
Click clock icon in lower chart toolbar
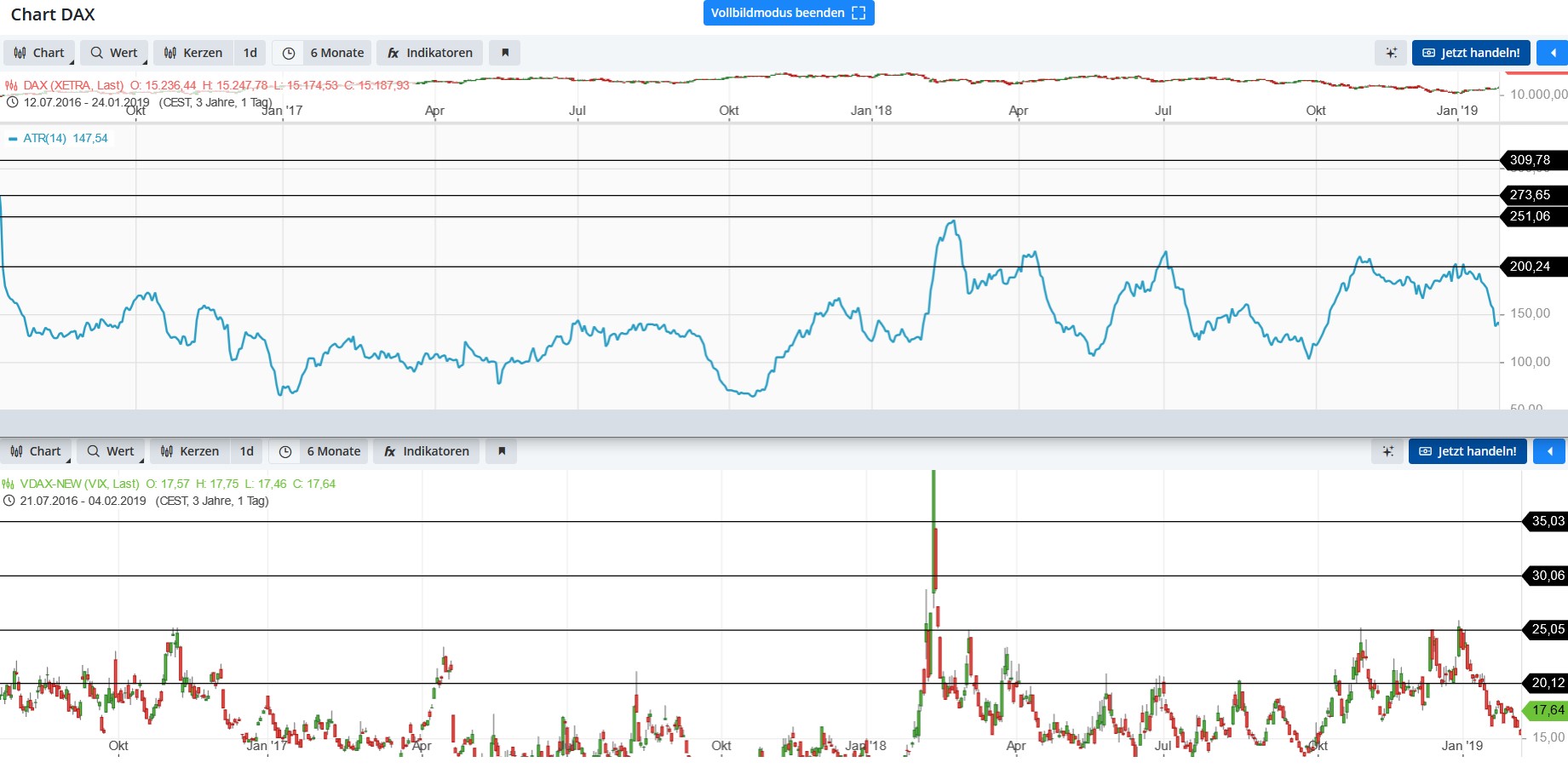tap(285, 451)
